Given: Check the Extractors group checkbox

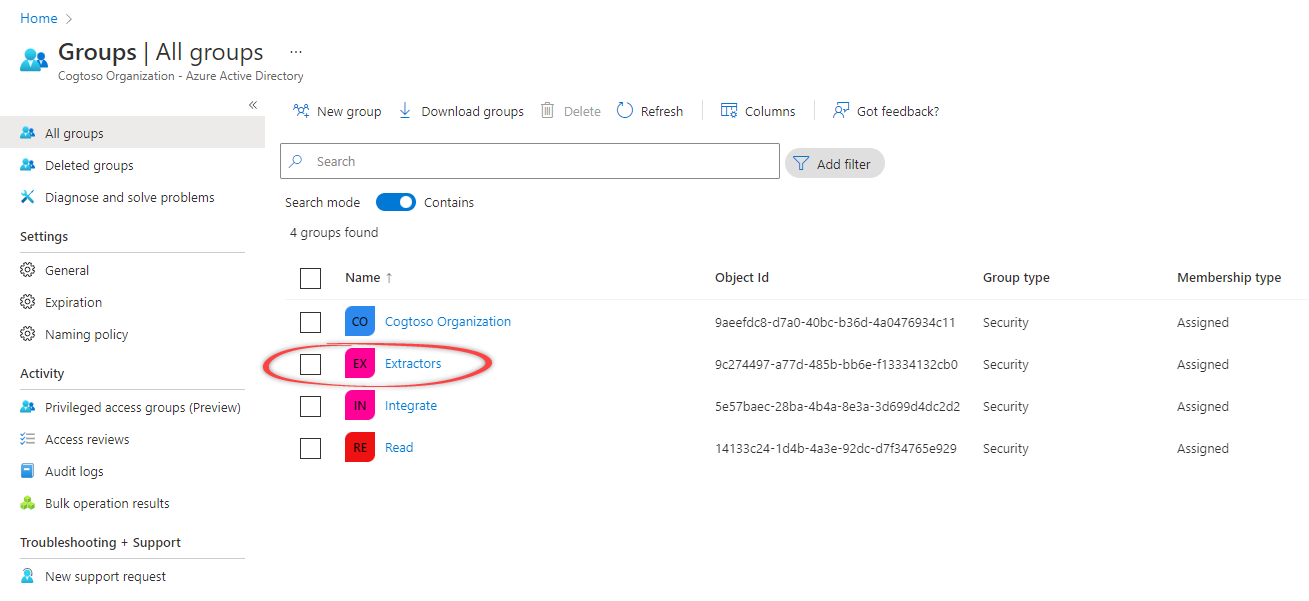Looking at the screenshot, I should (x=311, y=364).
